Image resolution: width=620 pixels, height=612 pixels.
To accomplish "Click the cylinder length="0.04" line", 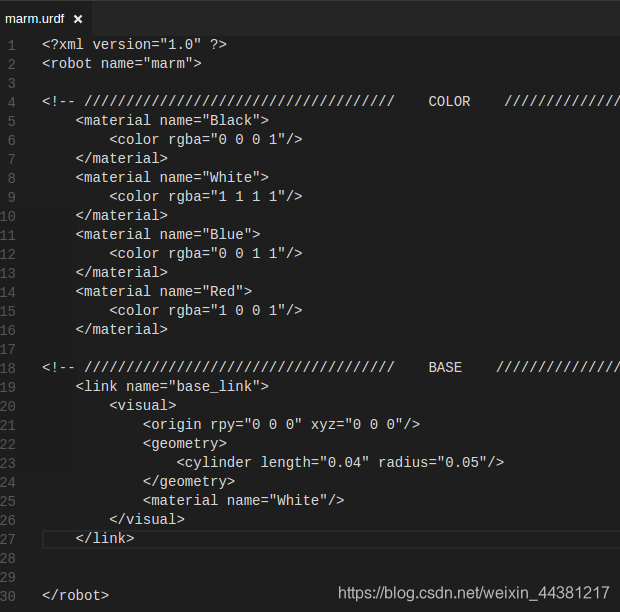I will [340, 462].
